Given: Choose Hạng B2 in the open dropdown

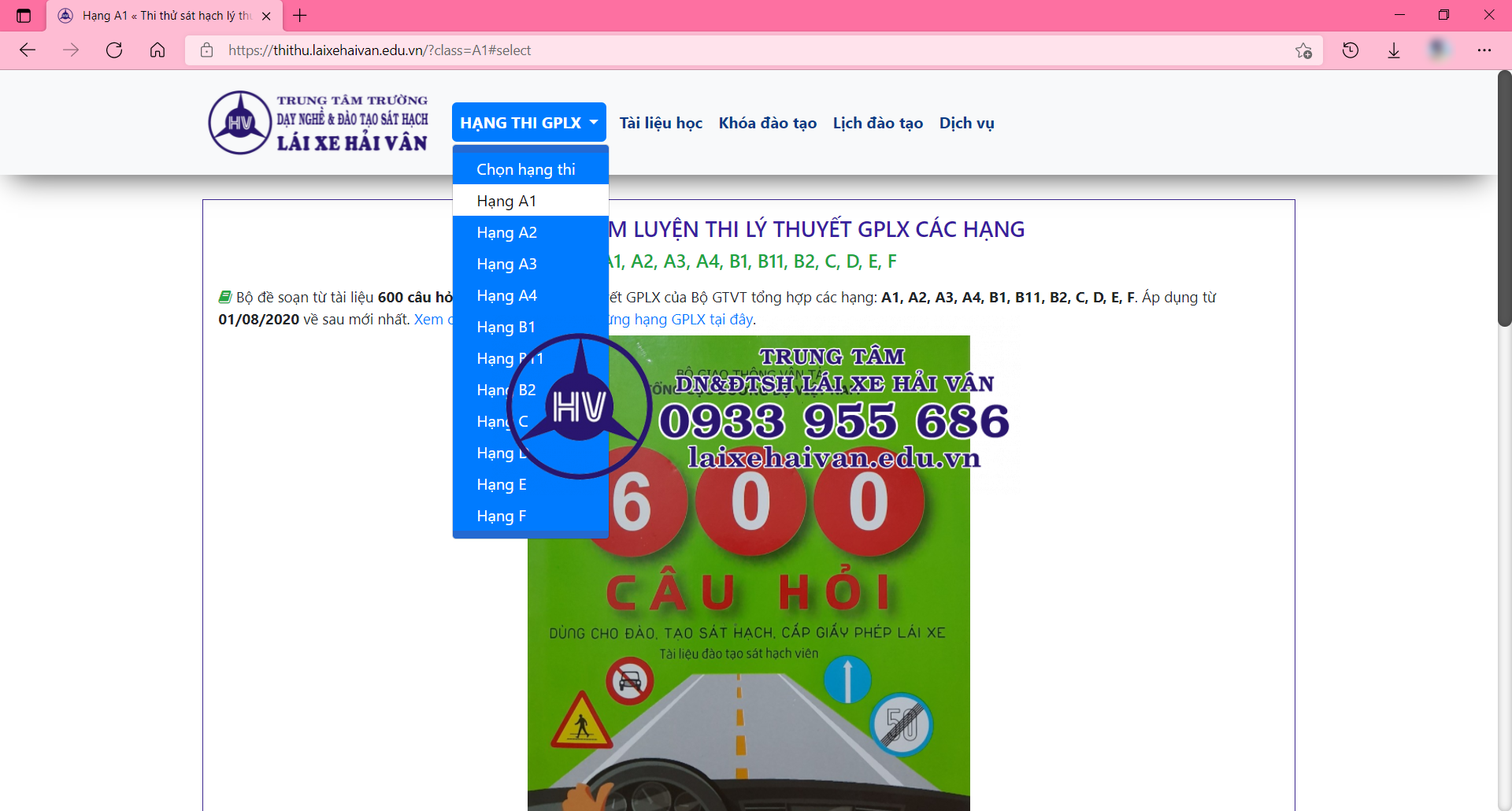Looking at the screenshot, I should pos(506,390).
